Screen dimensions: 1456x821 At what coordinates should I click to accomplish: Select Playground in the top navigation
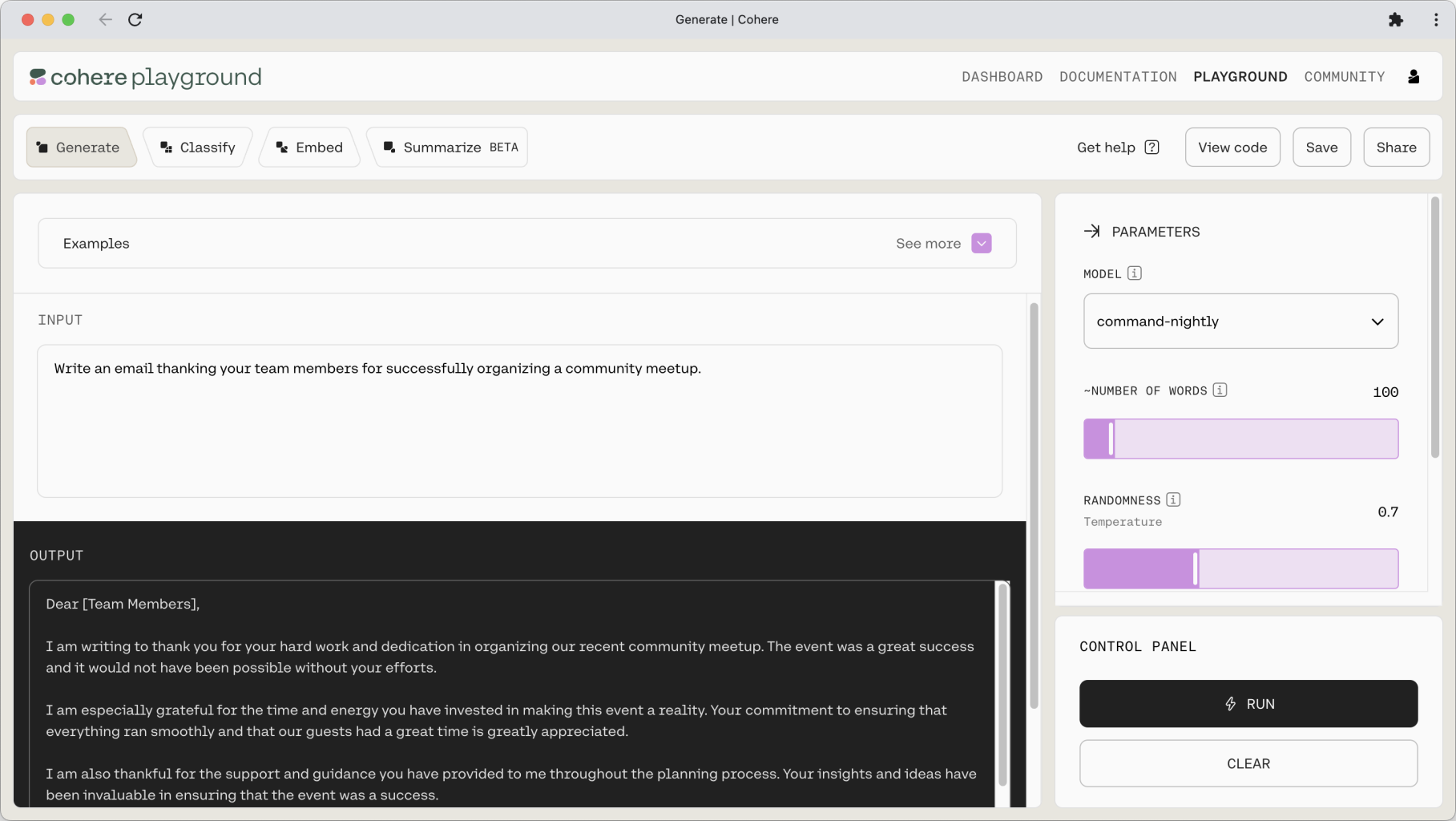(x=1240, y=77)
